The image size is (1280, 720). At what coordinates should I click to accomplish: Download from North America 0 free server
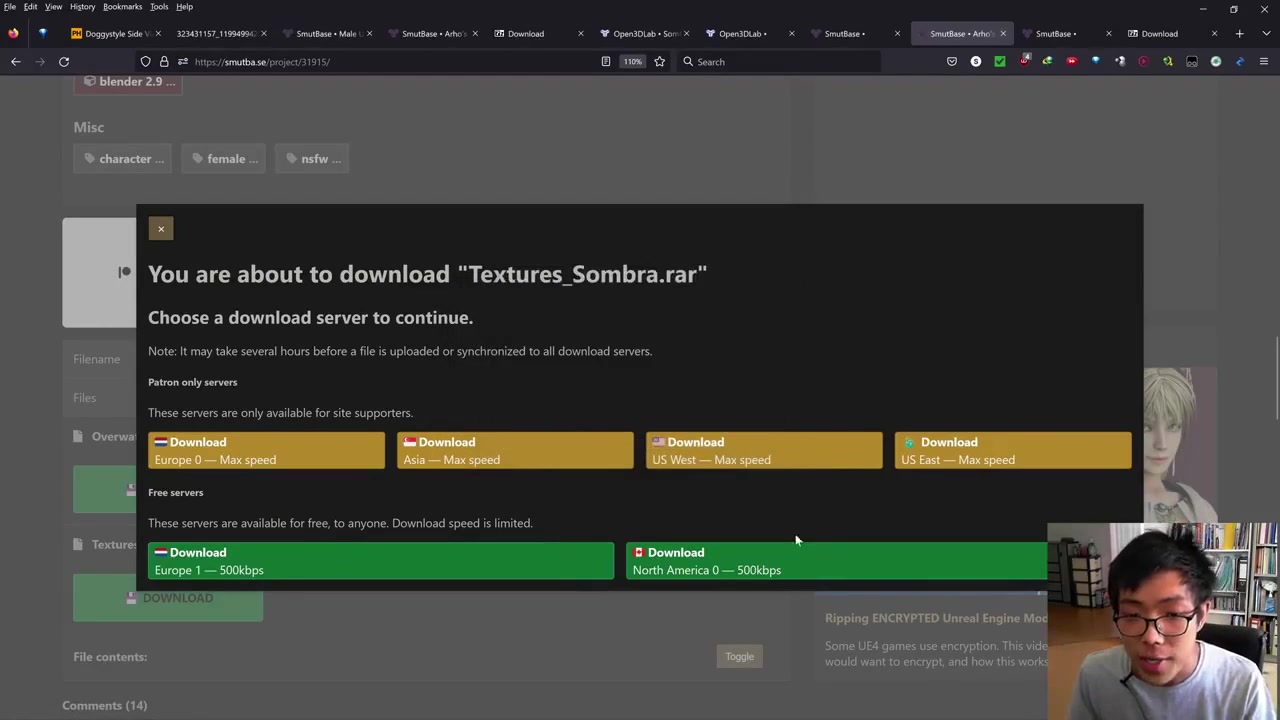tap(836, 561)
